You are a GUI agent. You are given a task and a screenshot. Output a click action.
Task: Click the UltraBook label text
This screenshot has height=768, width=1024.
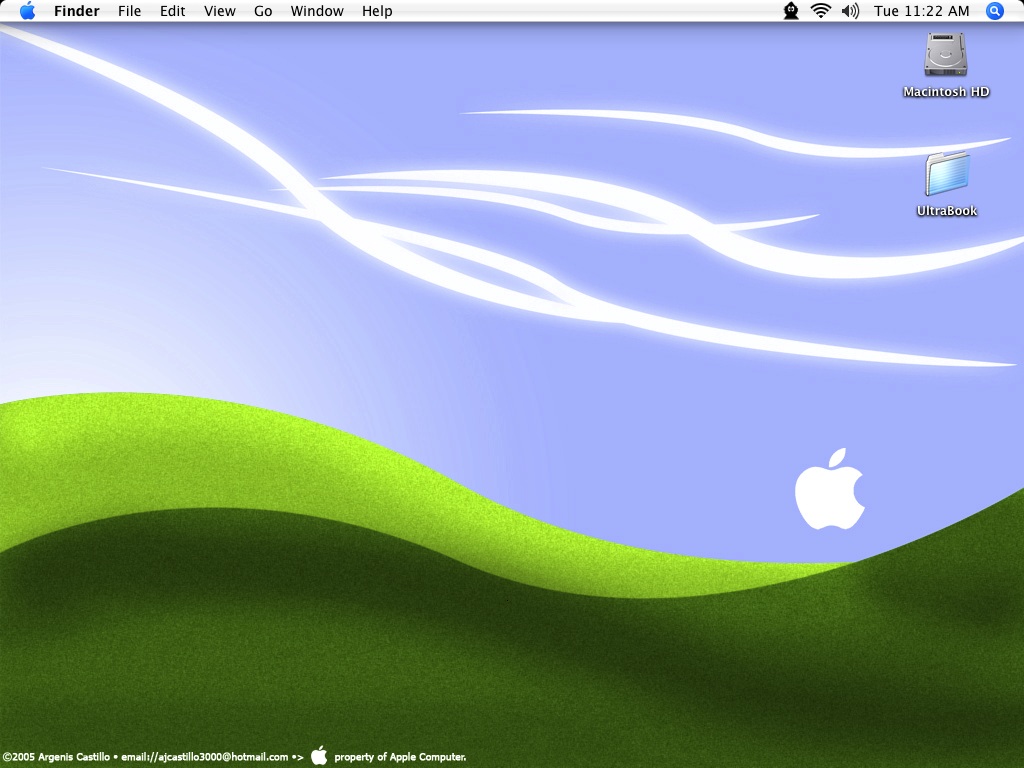(947, 211)
